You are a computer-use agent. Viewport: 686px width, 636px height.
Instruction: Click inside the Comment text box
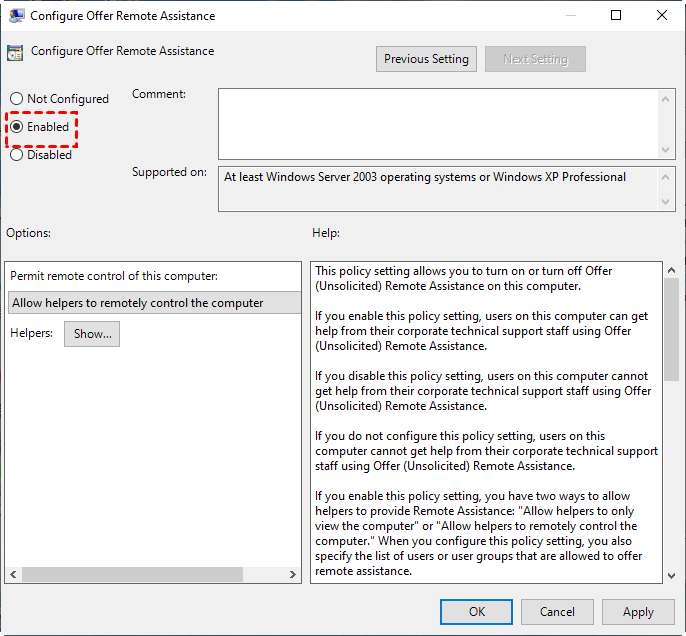coord(438,123)
